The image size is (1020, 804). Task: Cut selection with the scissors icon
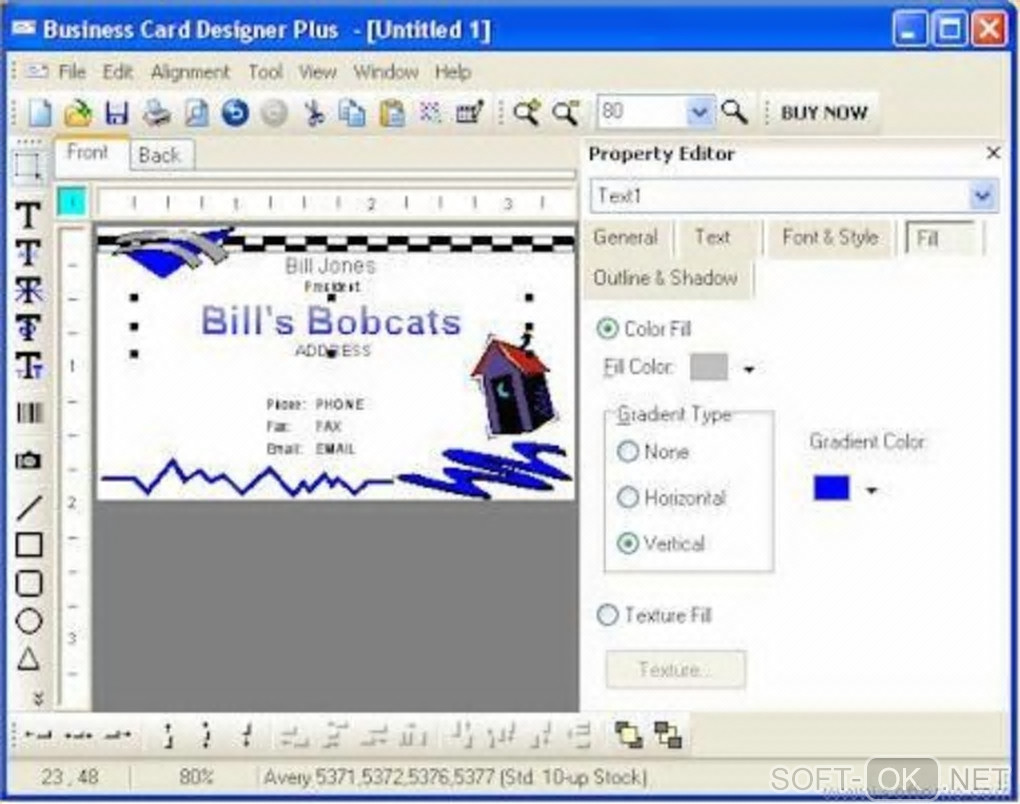click(314, 113)
